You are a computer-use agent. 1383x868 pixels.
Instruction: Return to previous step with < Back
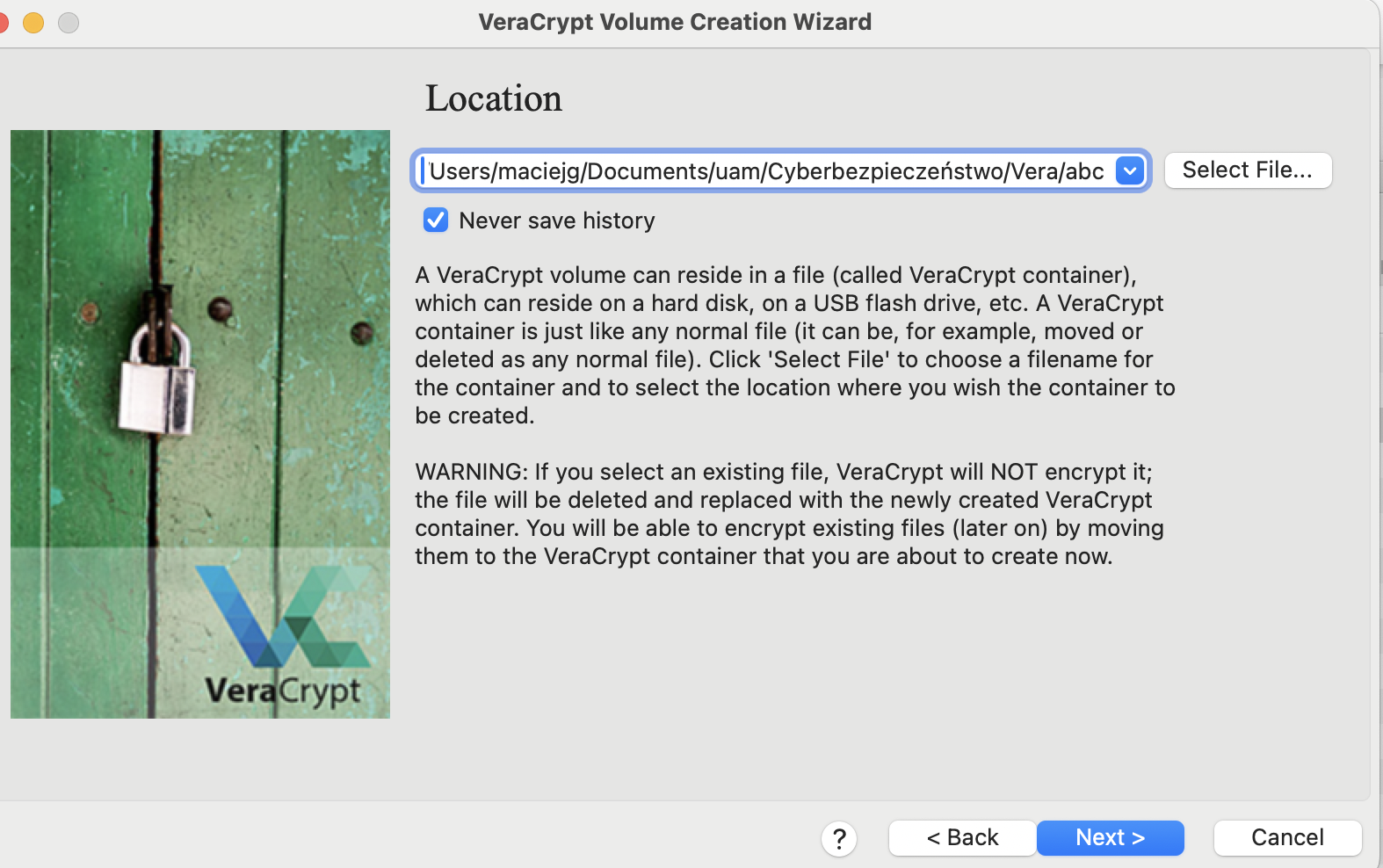962,837
